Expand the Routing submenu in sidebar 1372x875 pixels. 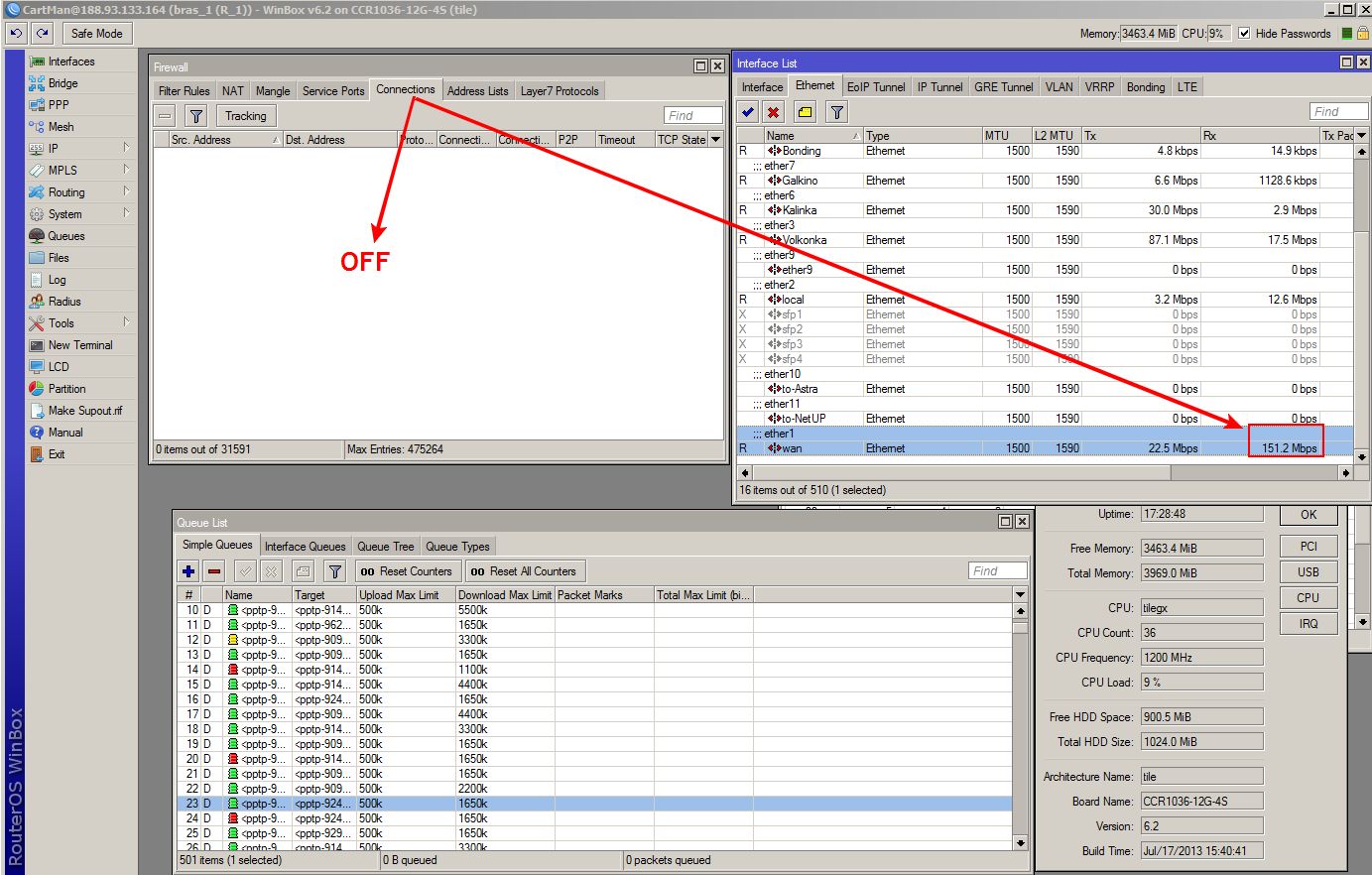pyautogui.click(x=127, y=192)
